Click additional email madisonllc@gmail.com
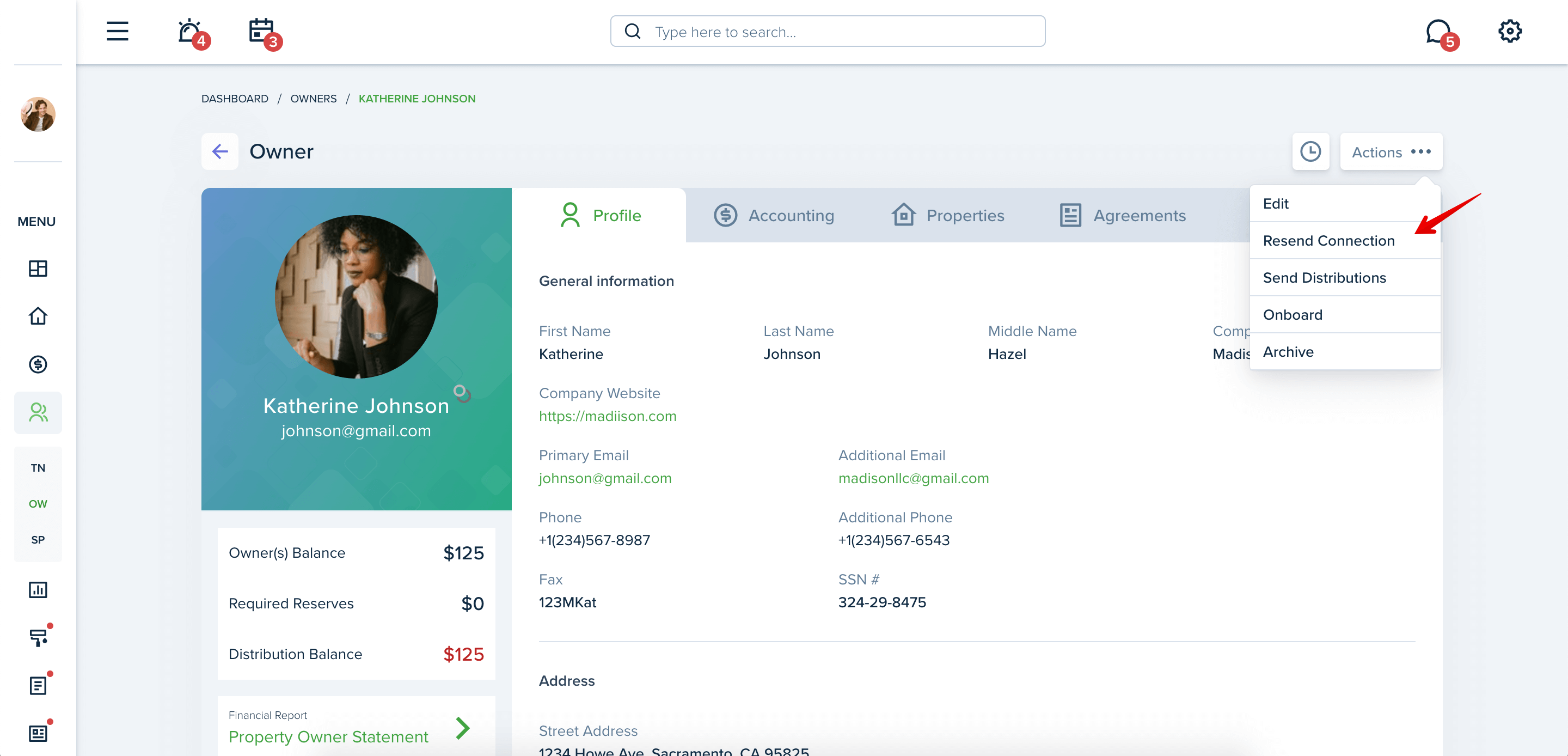Image resolution: width=1568 pixels, height=756 pixels. [913, 478]
